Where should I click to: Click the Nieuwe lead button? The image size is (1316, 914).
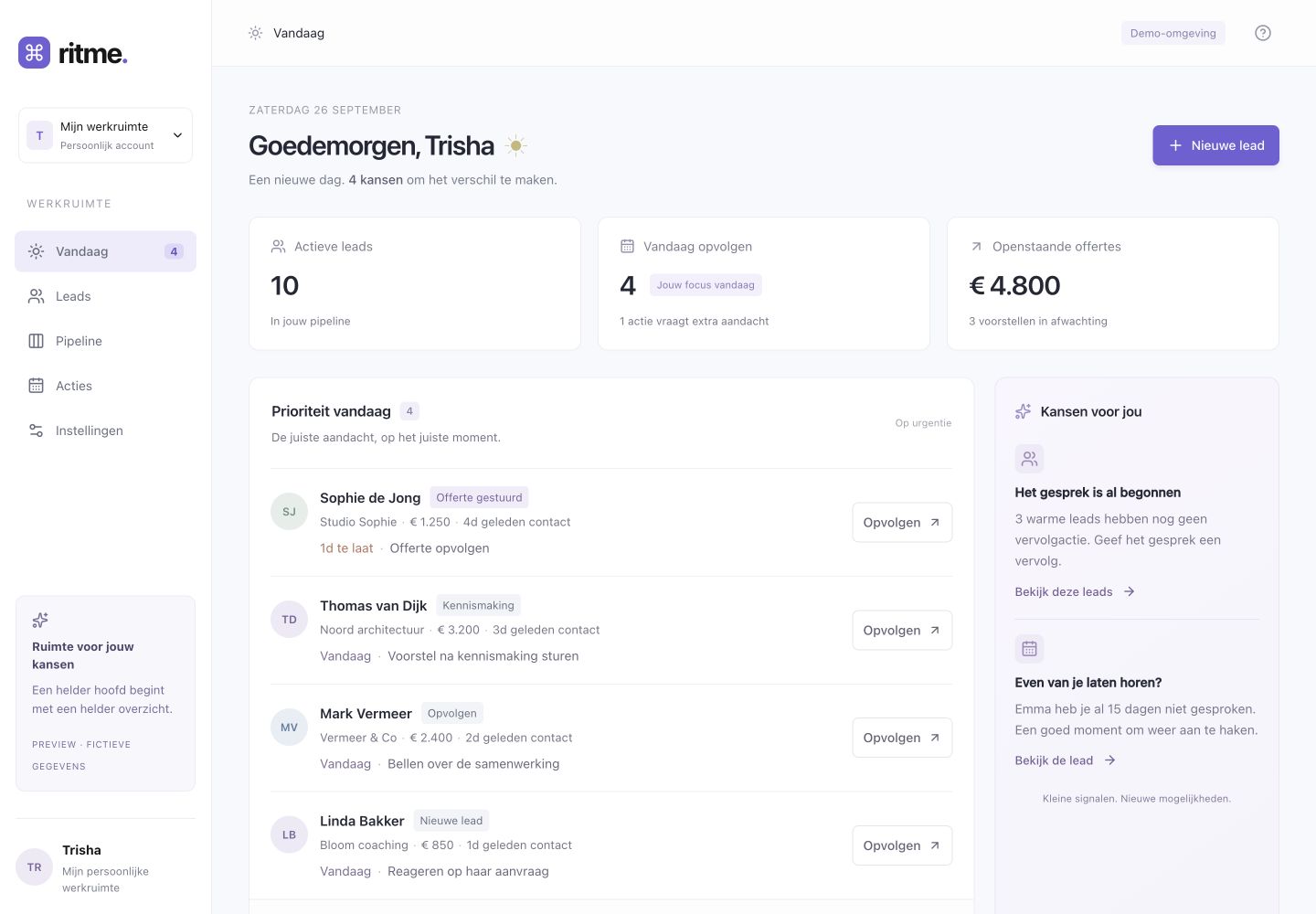coord(1215,145)
